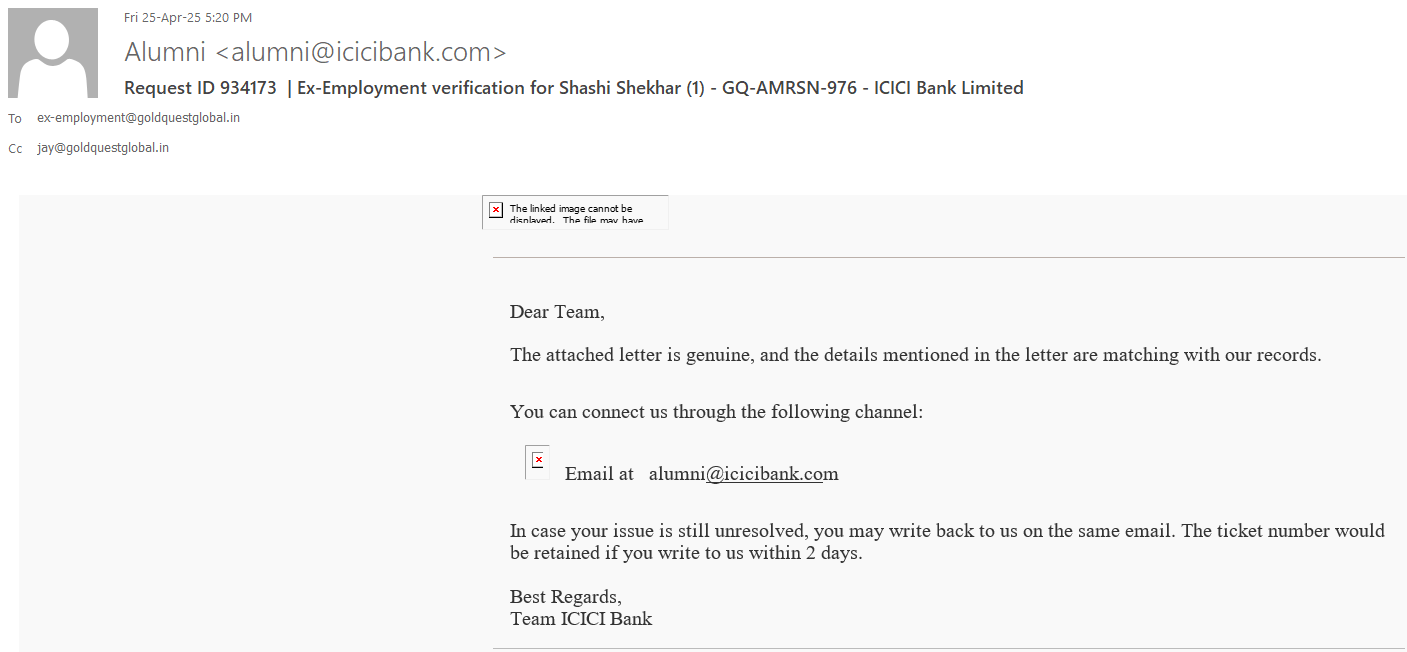Click the "Cc" field label
The image size is (1407, 652).
[15, 149]
